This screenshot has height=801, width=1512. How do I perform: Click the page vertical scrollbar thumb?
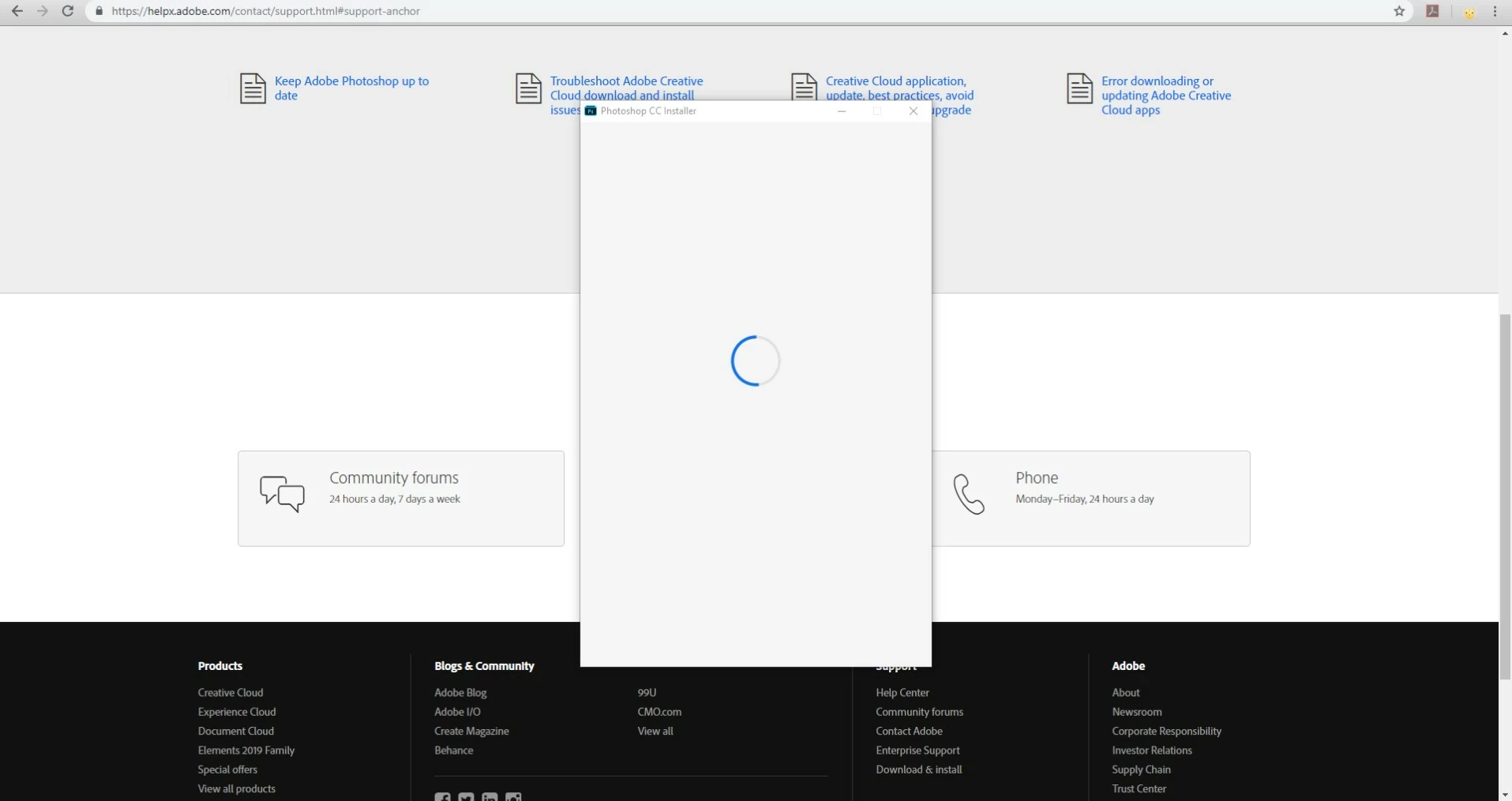pos(1505,496)
